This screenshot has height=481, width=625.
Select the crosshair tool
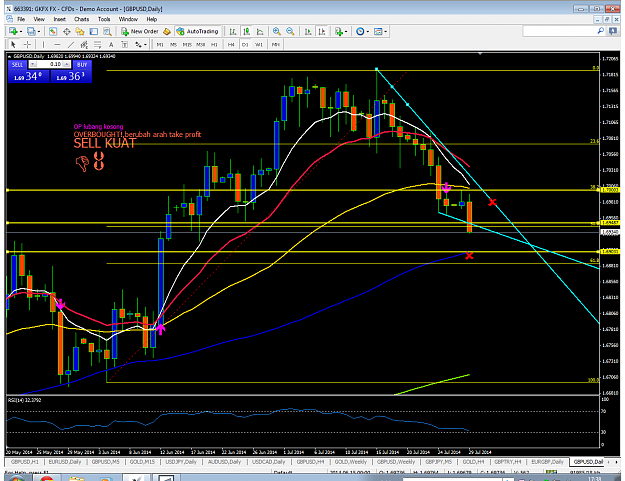tap(27, 45)
